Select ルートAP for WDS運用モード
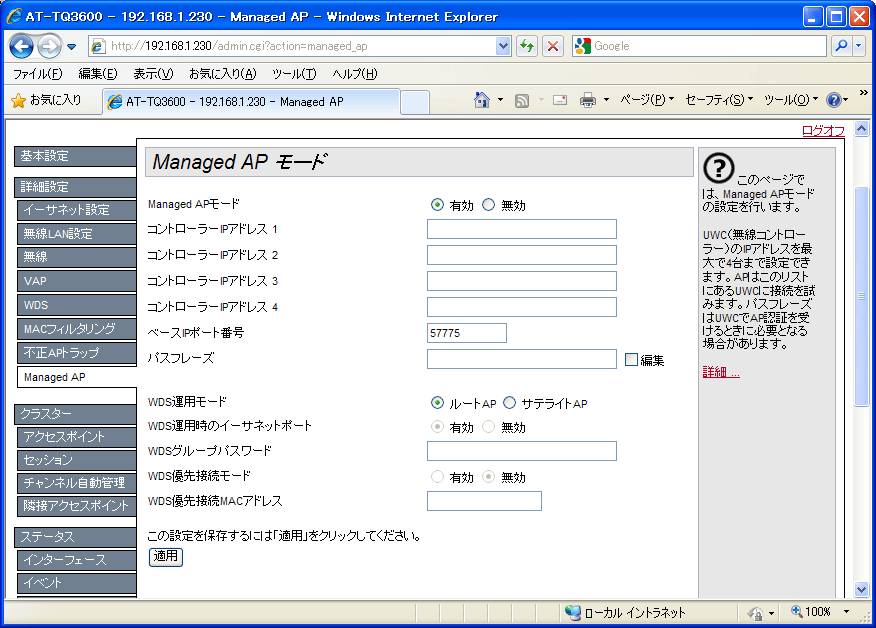Image resolution: width=876 pixels, height=628 pixels. point(437,403)
